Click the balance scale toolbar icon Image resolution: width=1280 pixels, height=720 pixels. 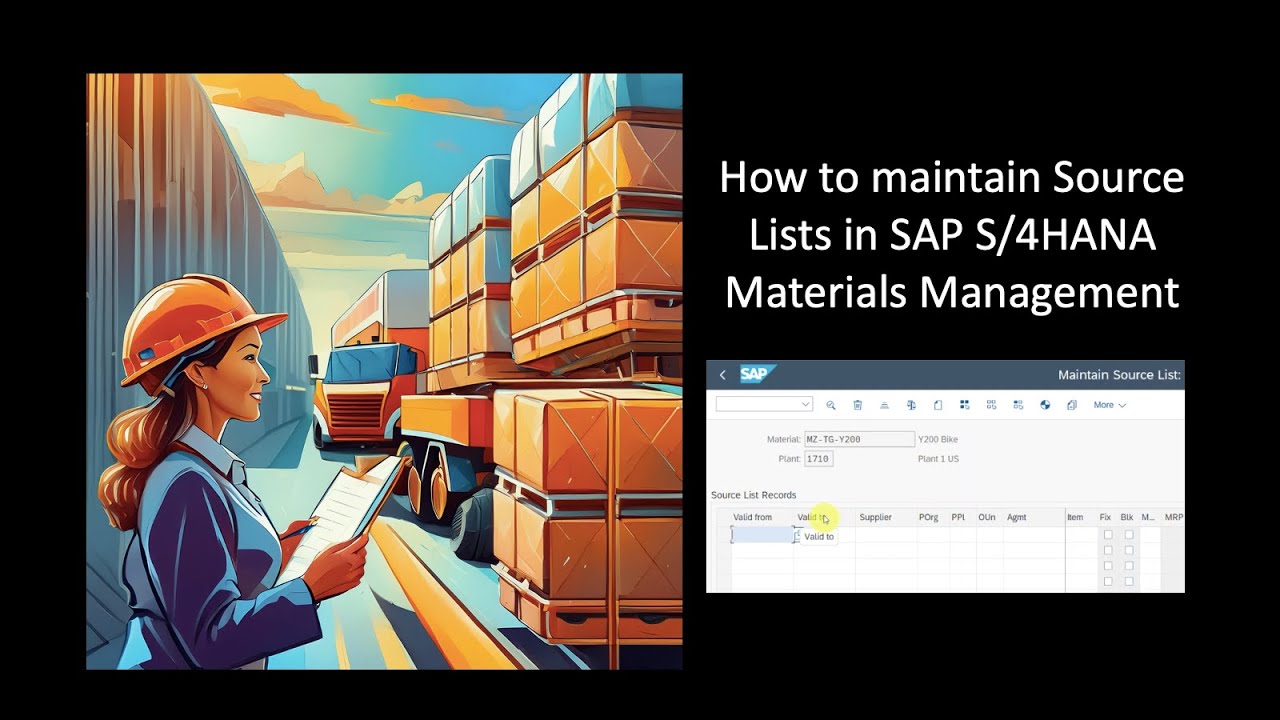(911, 405)
